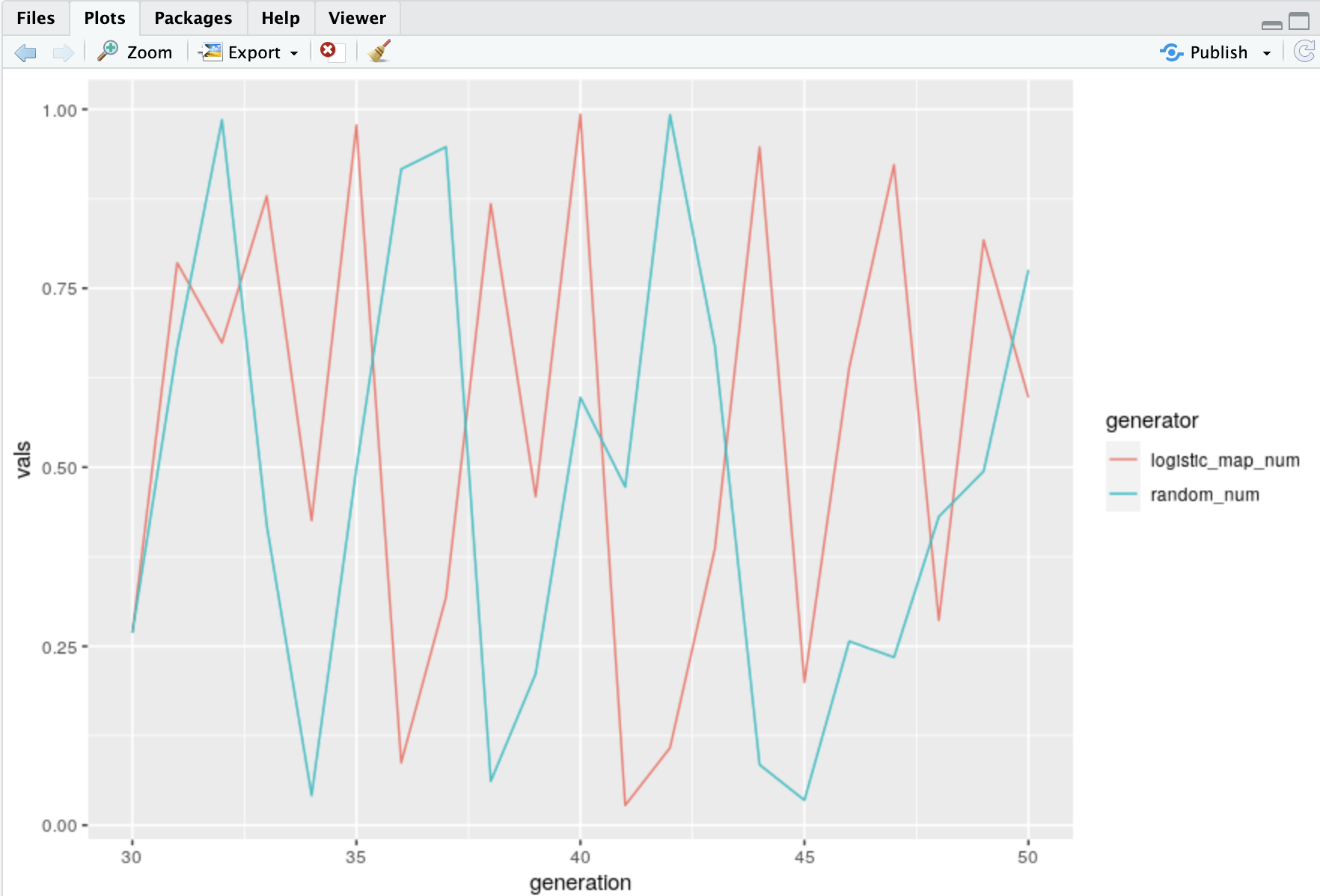Open the Packages tab
1320x896 pixels.
point(193,18)
